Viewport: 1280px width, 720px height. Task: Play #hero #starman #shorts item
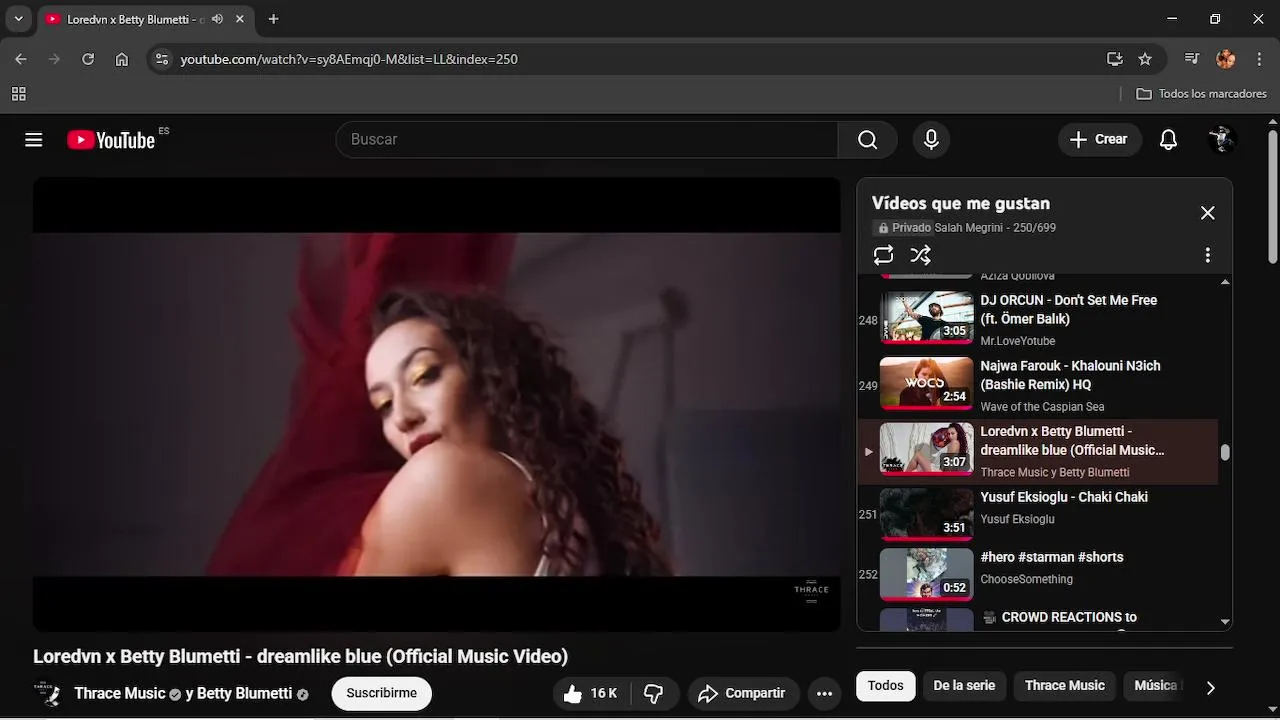point(1051,557)
